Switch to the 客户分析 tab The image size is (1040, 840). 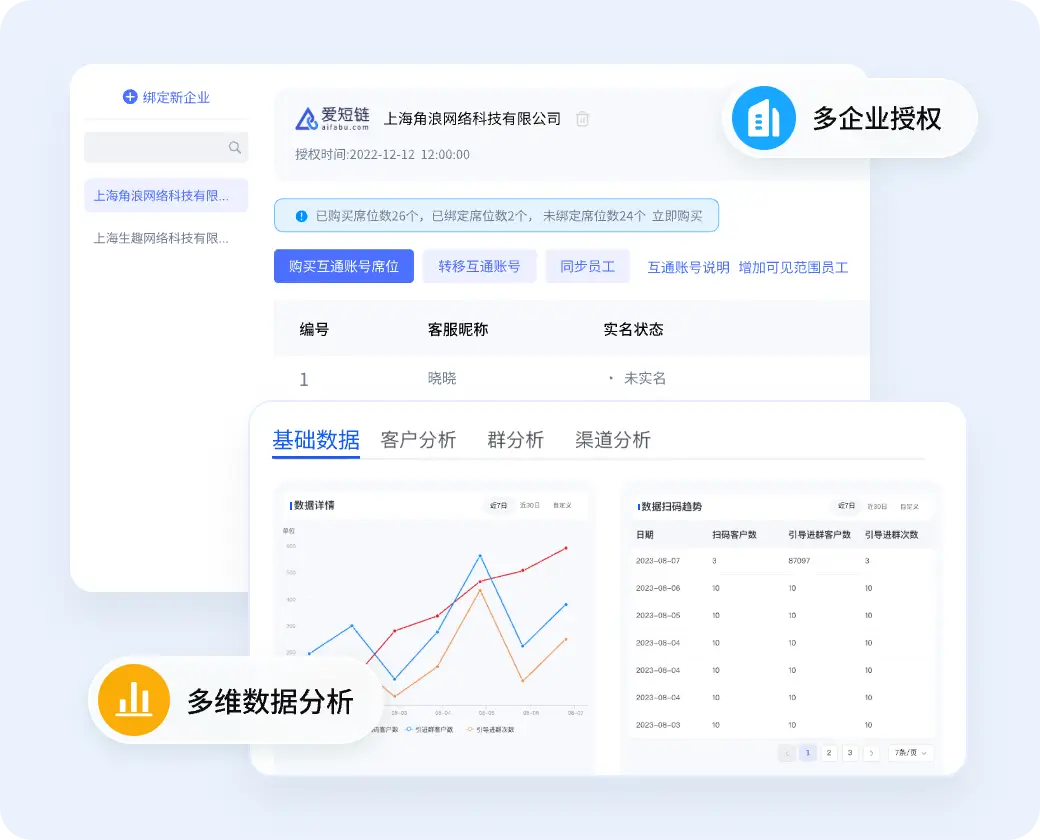pos(417,439)
